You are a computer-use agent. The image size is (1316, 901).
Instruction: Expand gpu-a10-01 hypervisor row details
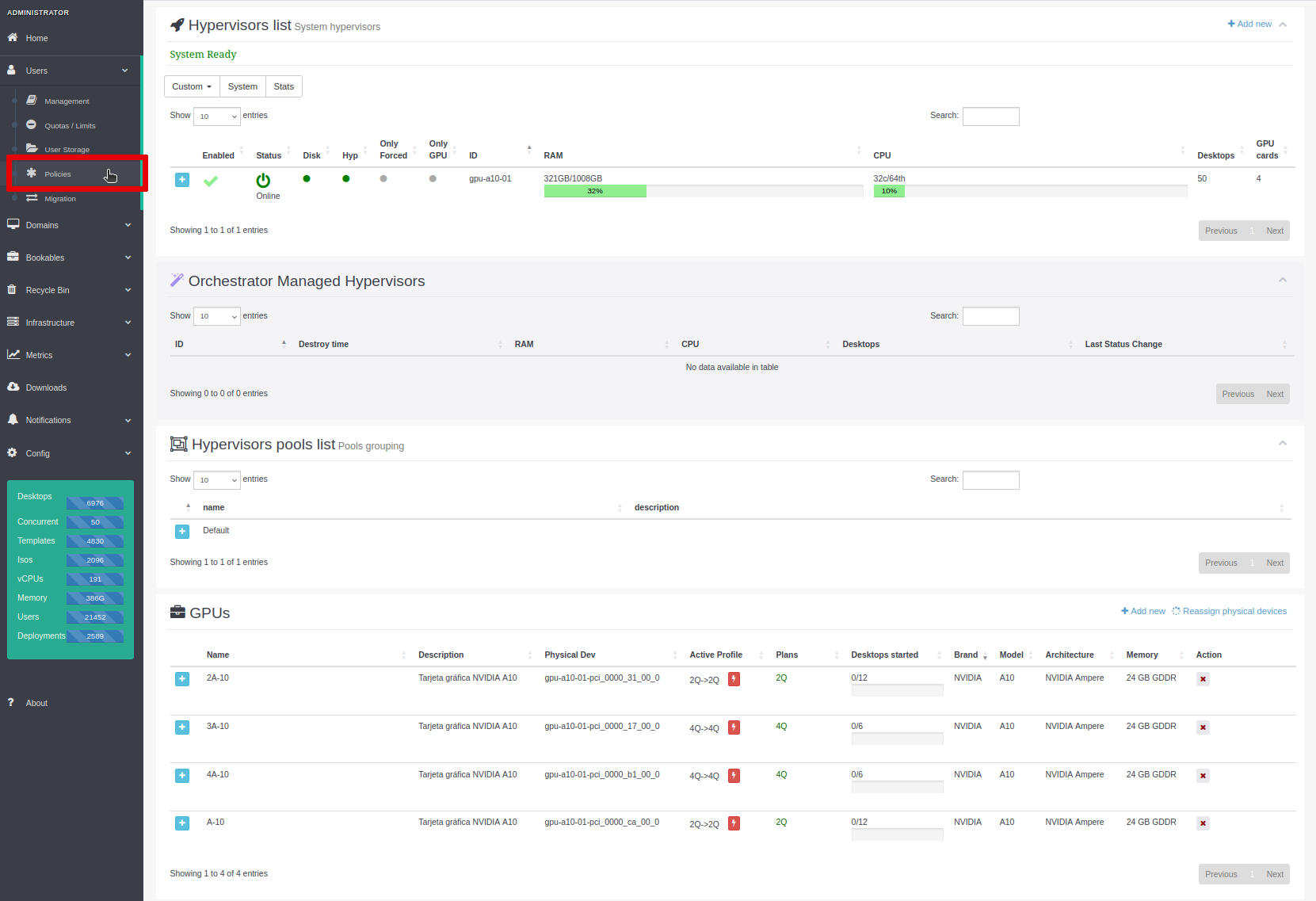point(182,180)
